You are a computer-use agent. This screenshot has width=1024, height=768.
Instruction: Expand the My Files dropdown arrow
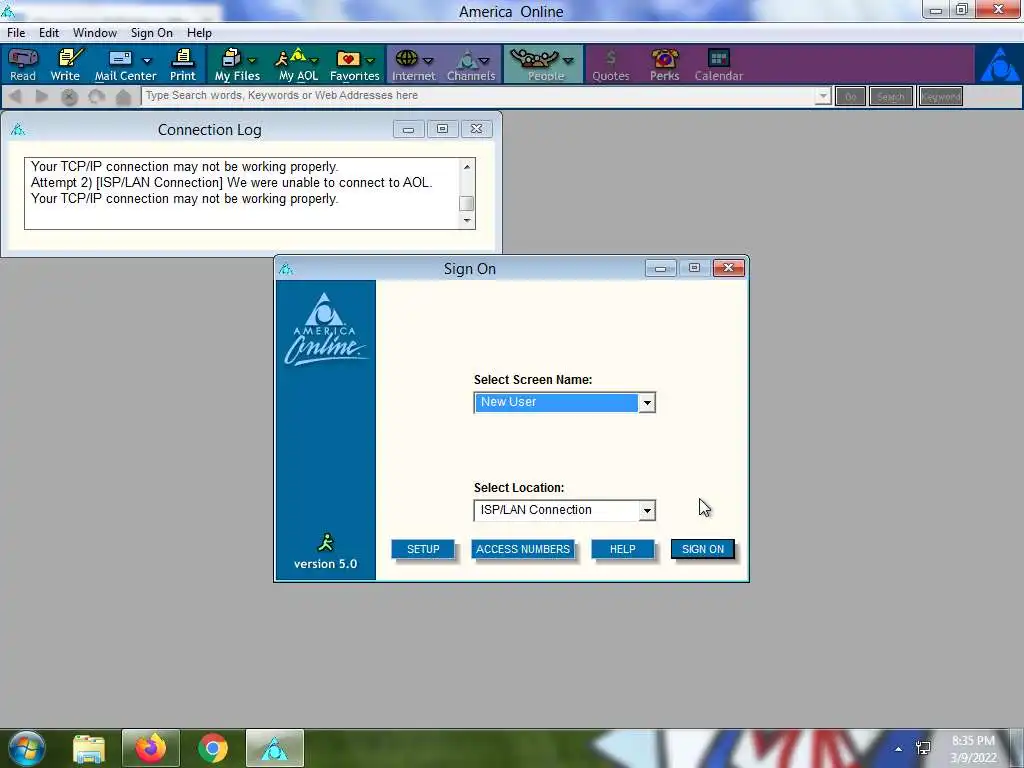tap(251, 61)
